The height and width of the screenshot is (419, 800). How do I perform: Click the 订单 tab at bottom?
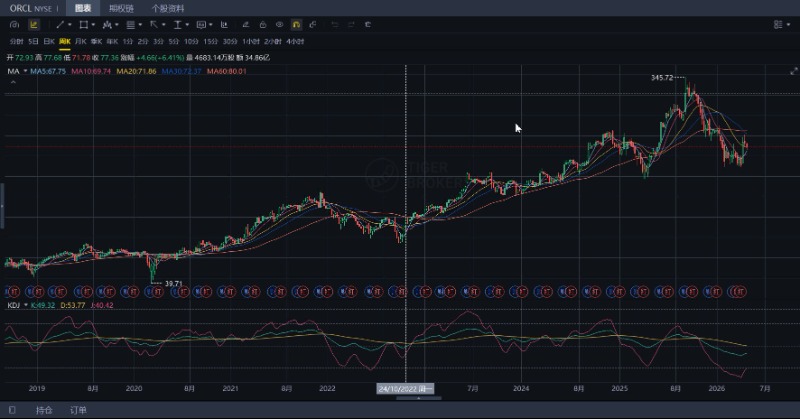pos(78,410)
